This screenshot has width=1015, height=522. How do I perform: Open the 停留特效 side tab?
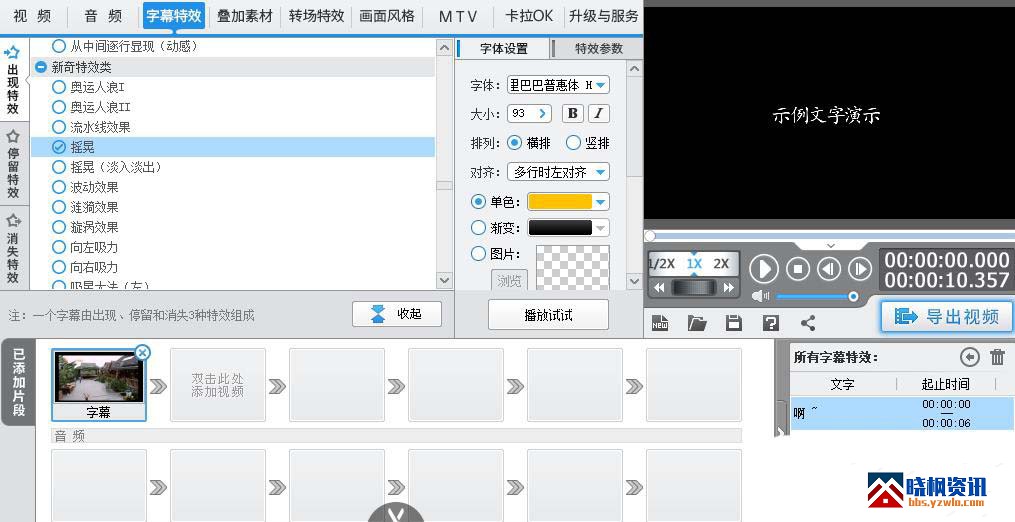point(14,163)
